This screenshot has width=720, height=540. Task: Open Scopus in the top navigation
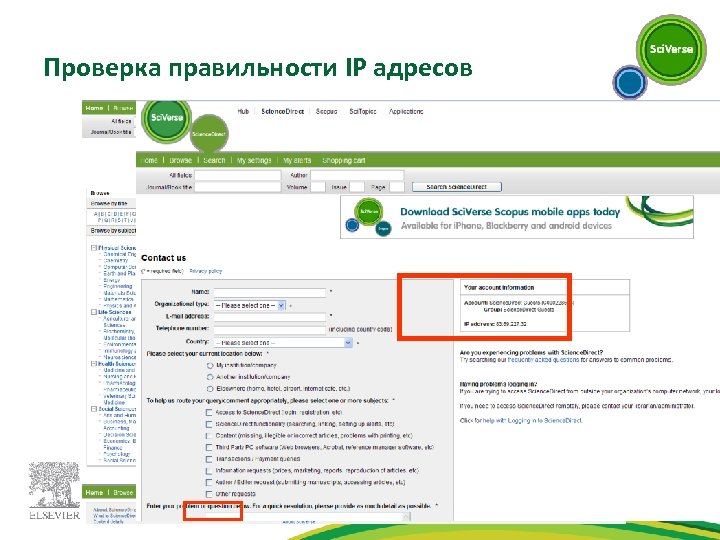coord(326,112)
